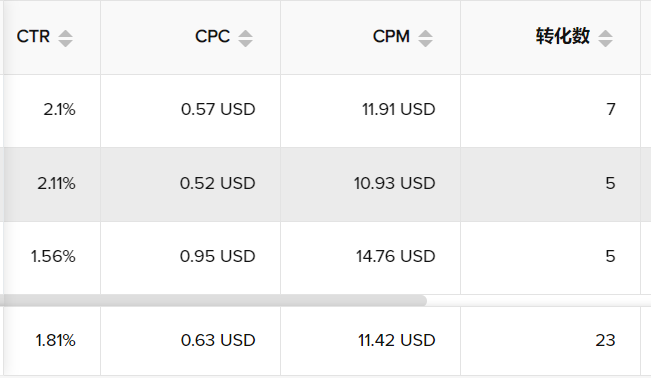Click the CPM column header label

point(391,37)
